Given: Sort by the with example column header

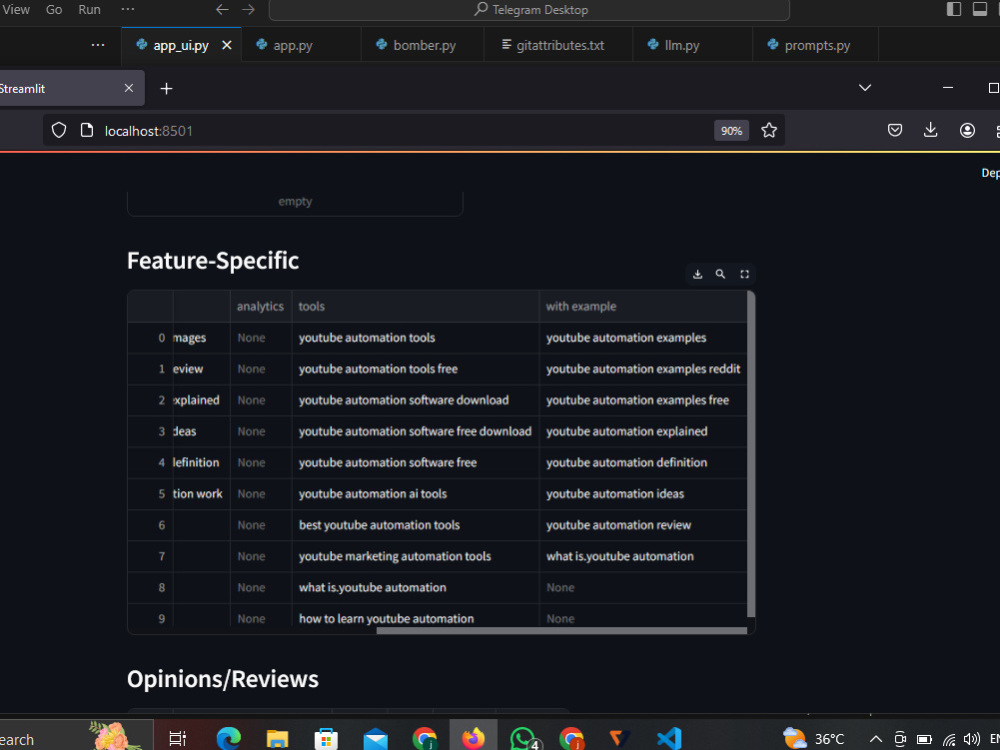Looking at the screenshot, I should [x=643, y=306].
